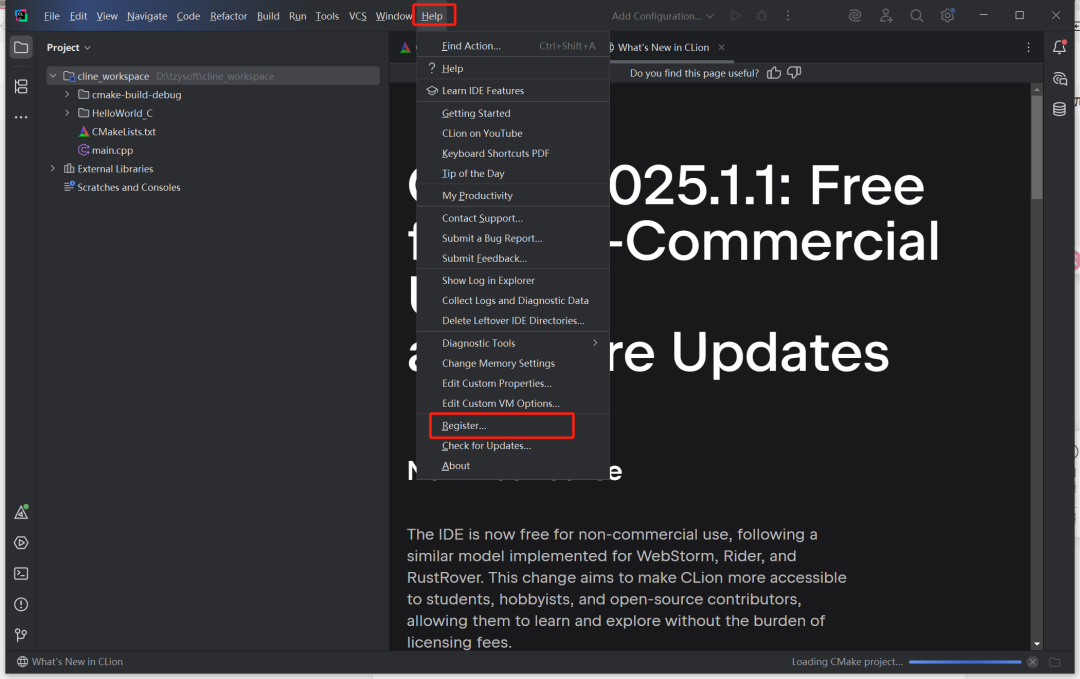Open the Notifications bell icon

tap(1059, 47)
